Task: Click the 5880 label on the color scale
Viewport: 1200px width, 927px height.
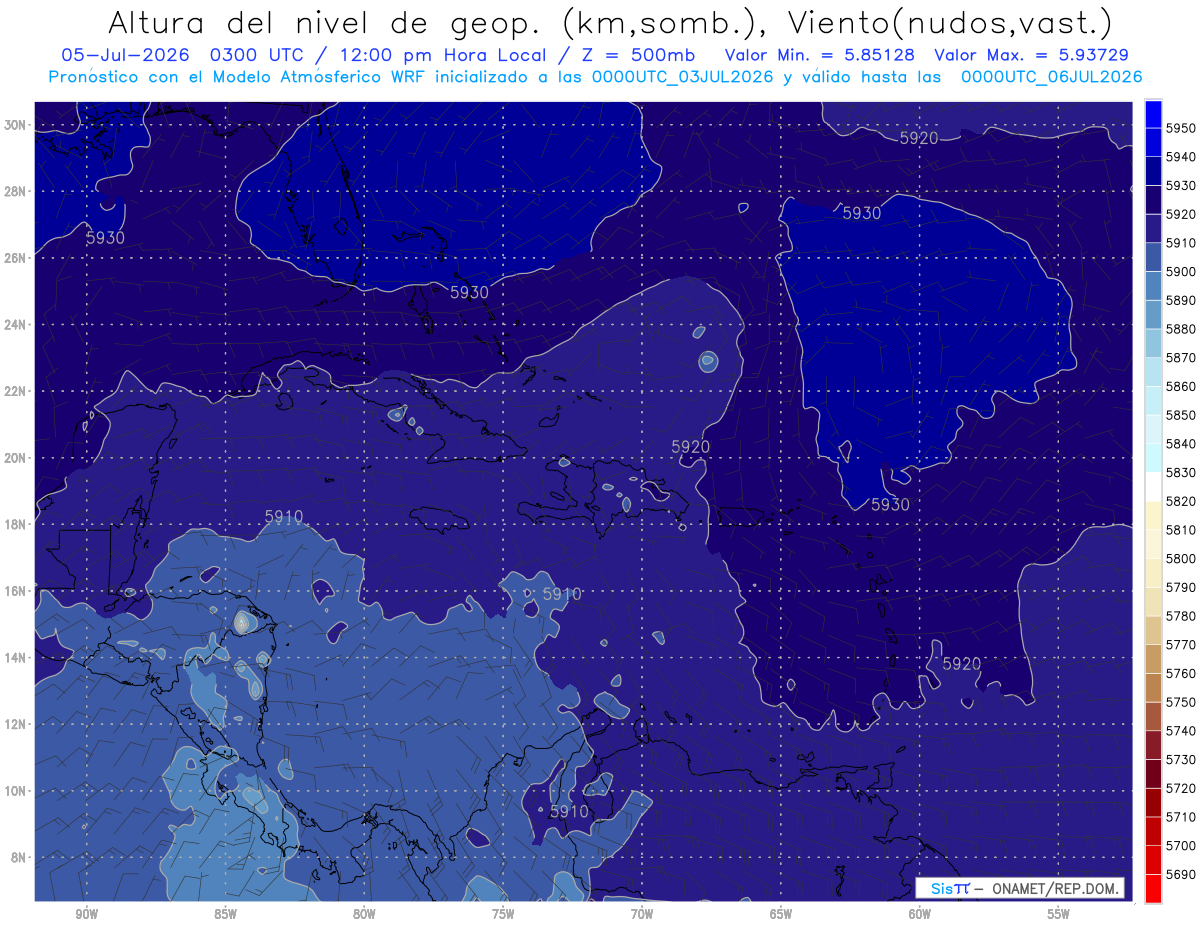Action: click(x=1181, y=329)
